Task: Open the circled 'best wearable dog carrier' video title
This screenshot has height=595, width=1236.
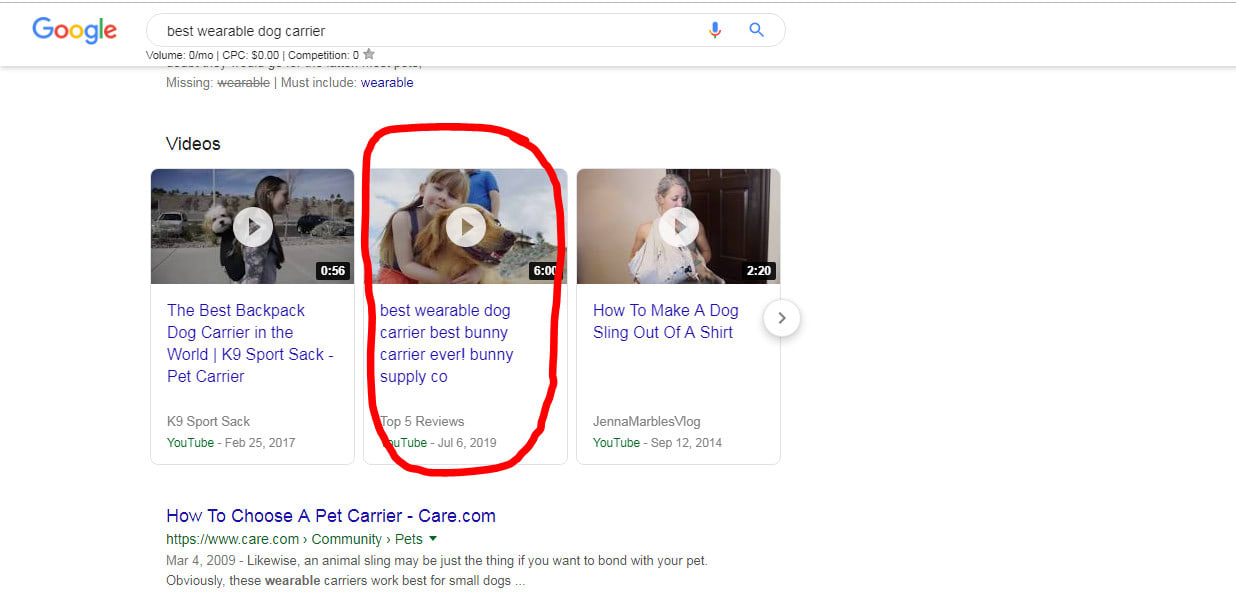Action: [447, 343]
